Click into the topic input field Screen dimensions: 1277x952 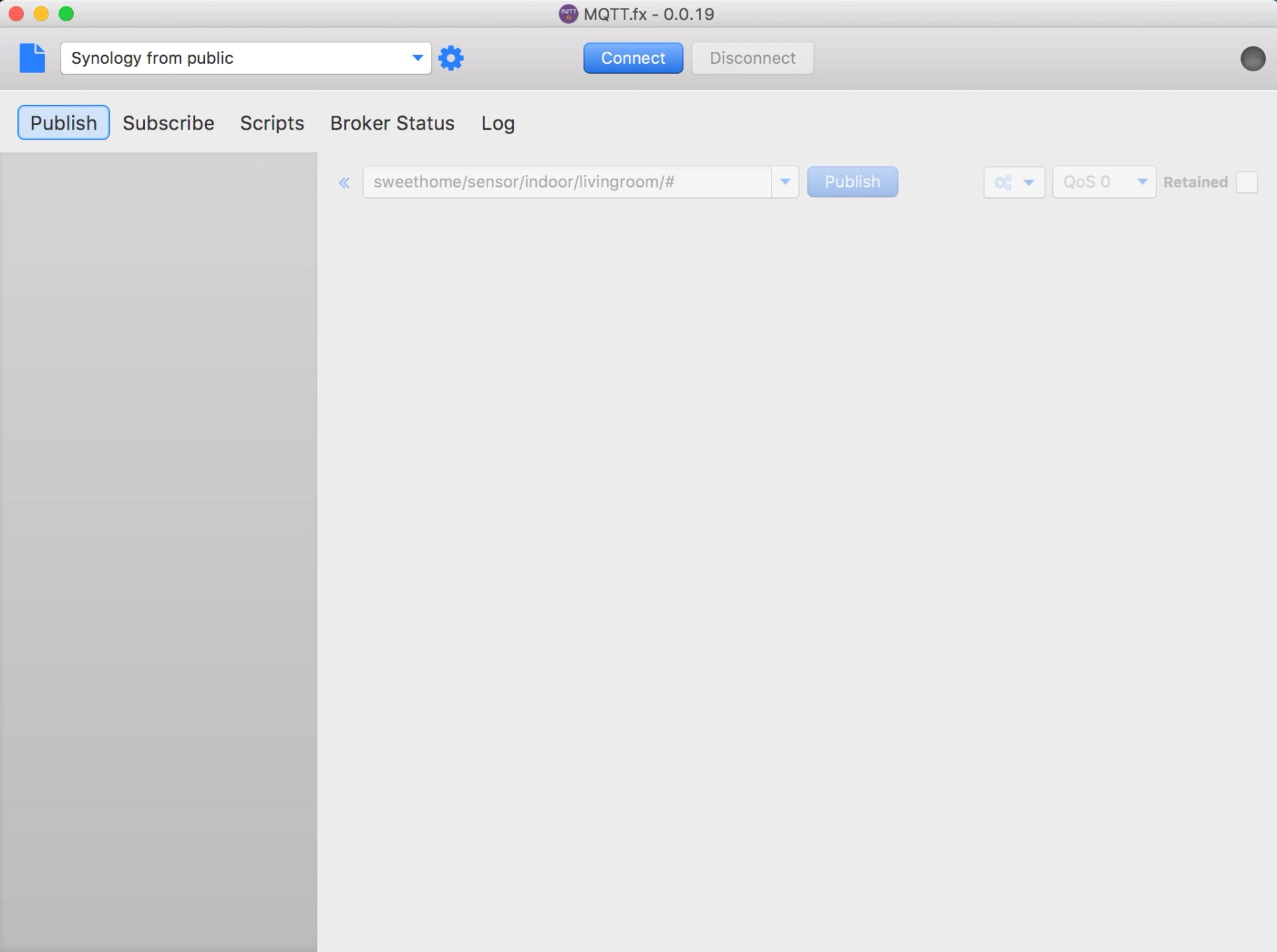[x=565, y=182]
